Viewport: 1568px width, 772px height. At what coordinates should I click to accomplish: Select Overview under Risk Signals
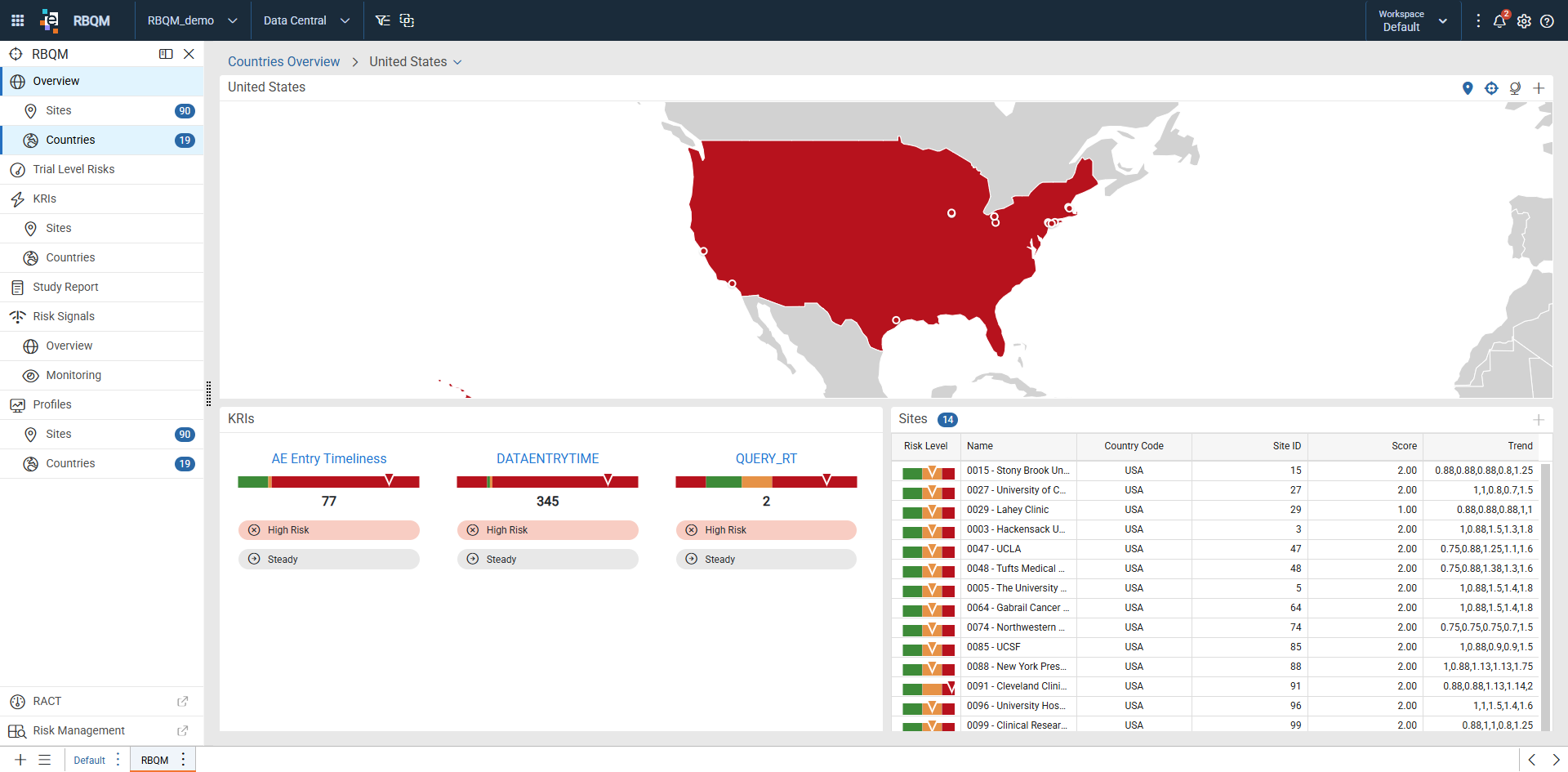102,346
